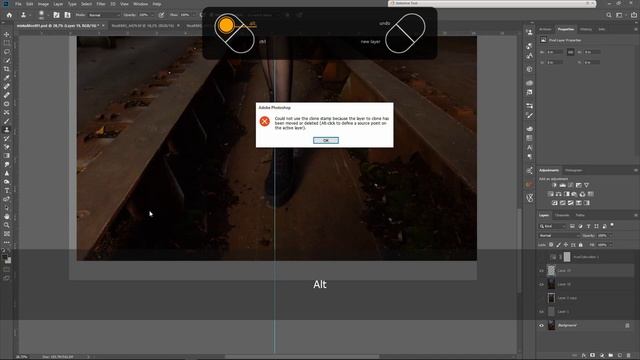This screenshot has width=640, height=360.
Task: Open the Layers panel menu
Action: (636, 215)
